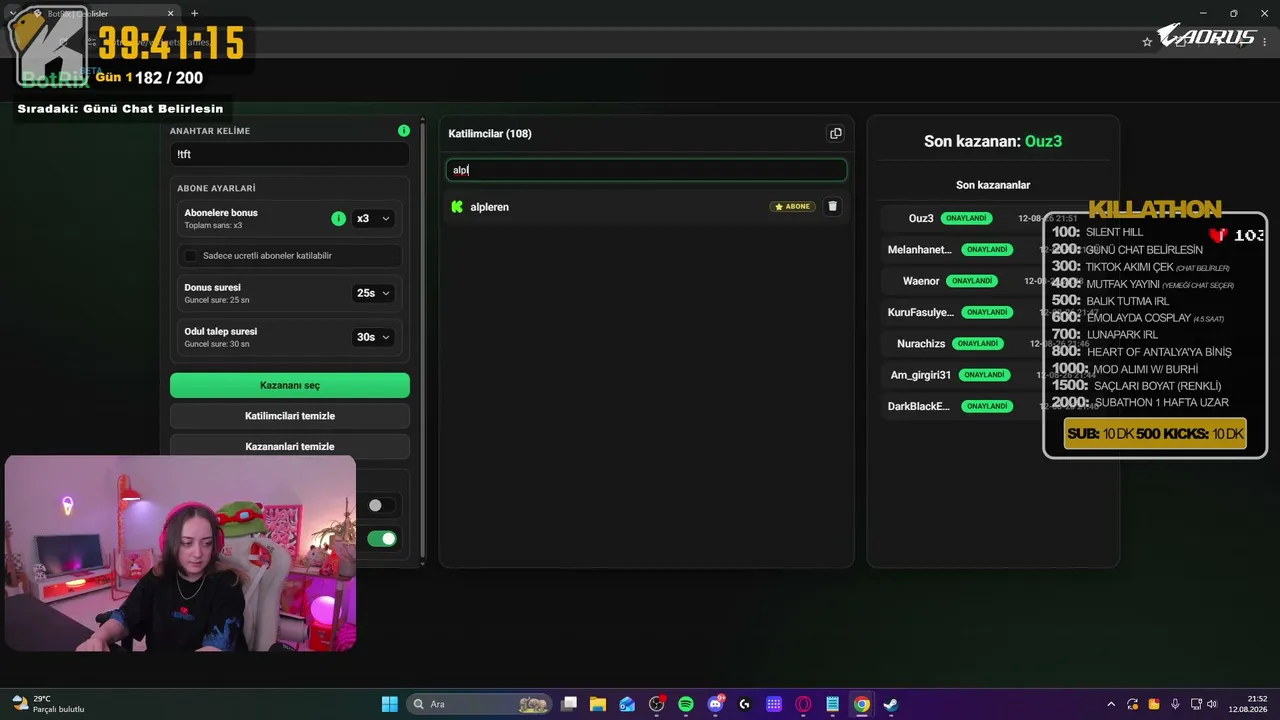Click the participant search field containing alp
The width and height of the screenshot is (1280, 720).
click(x=646, y=170)
